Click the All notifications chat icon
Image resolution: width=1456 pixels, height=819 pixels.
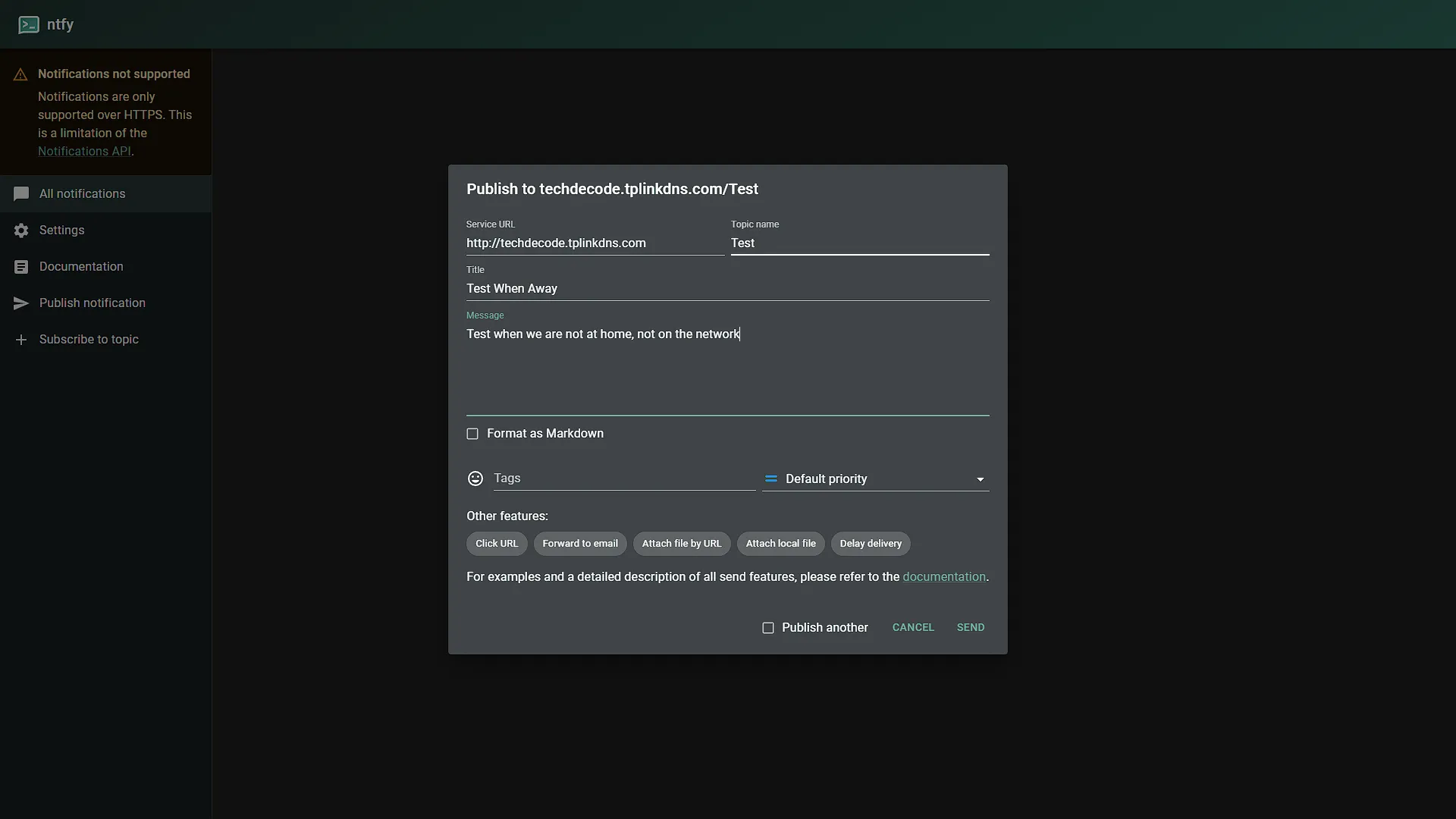click(21, 194)
